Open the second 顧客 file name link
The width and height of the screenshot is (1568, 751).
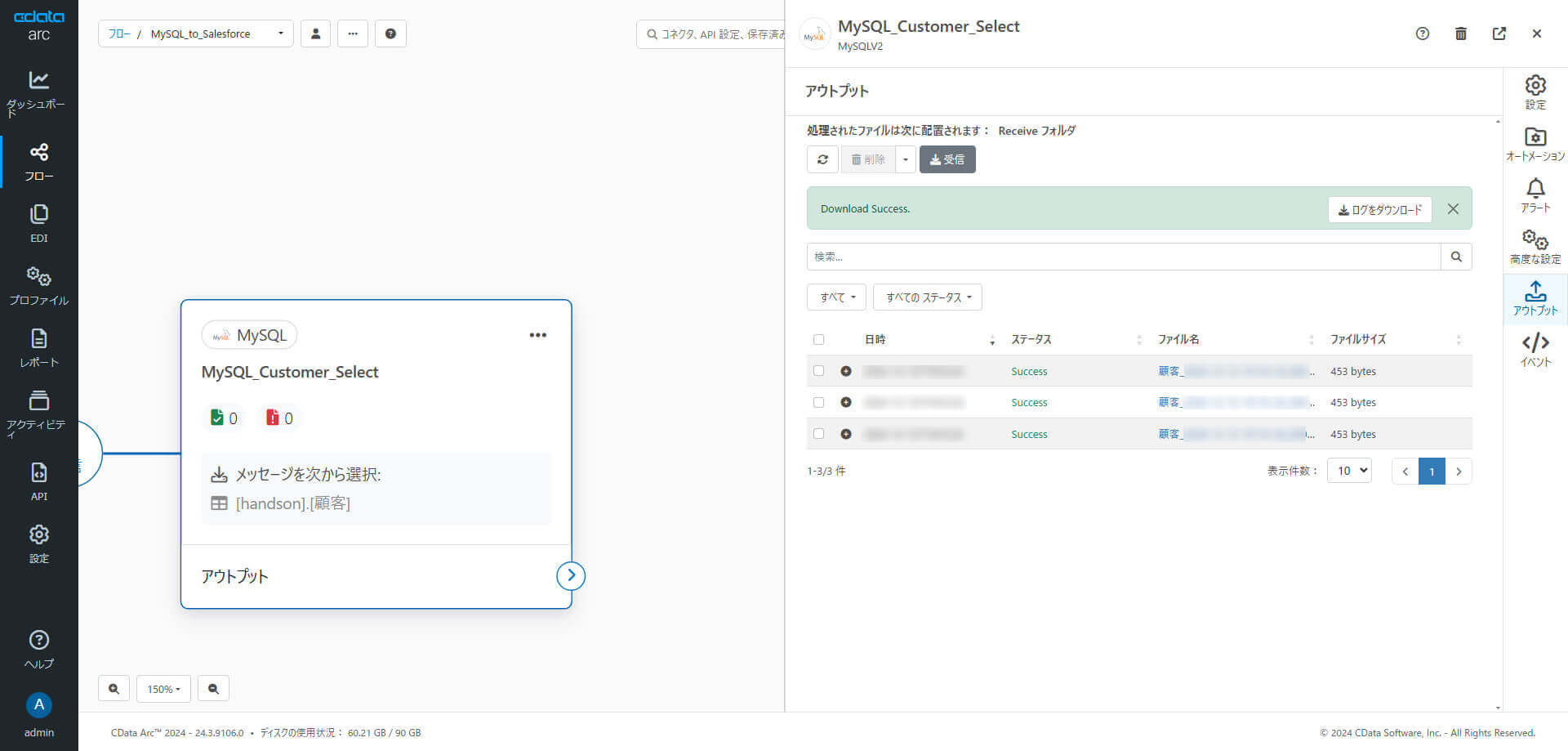(1236, 402)
